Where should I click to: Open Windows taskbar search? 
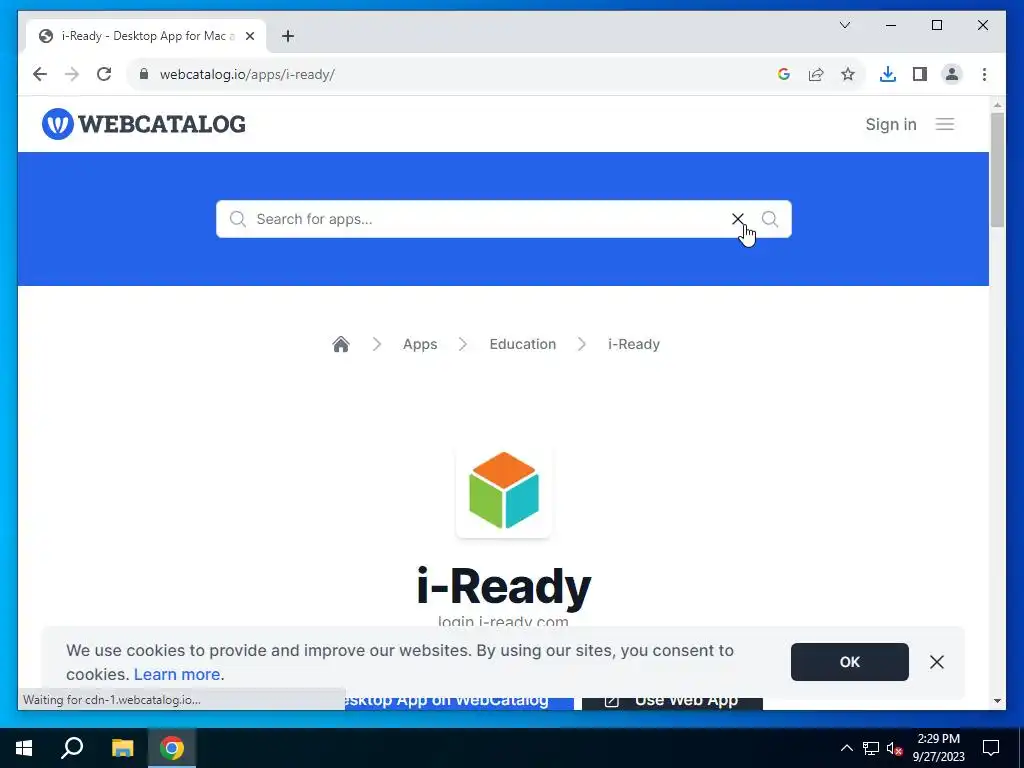click(72, 748)
